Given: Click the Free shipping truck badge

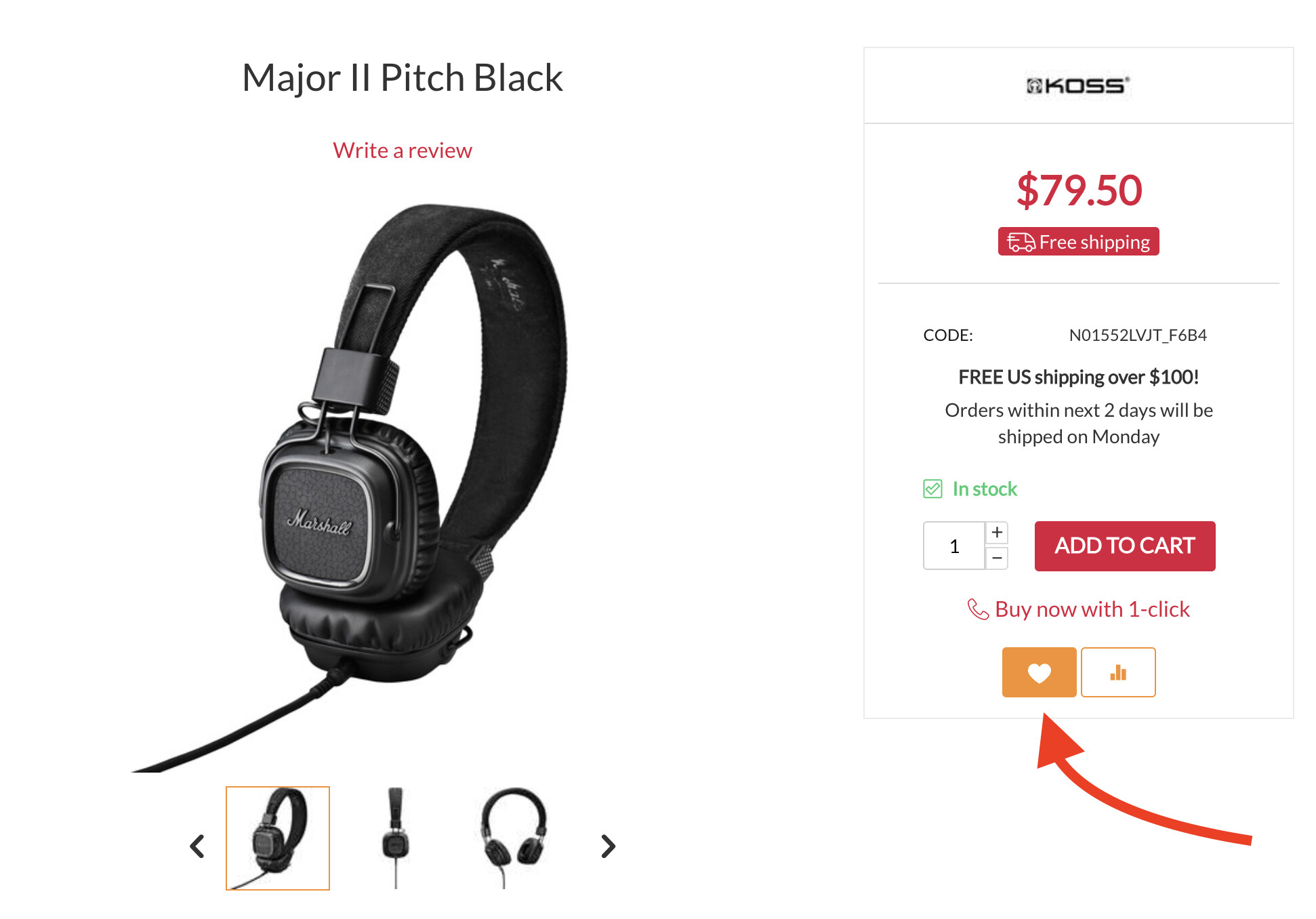Looking at the screenshot, I should coord(1078,241).
